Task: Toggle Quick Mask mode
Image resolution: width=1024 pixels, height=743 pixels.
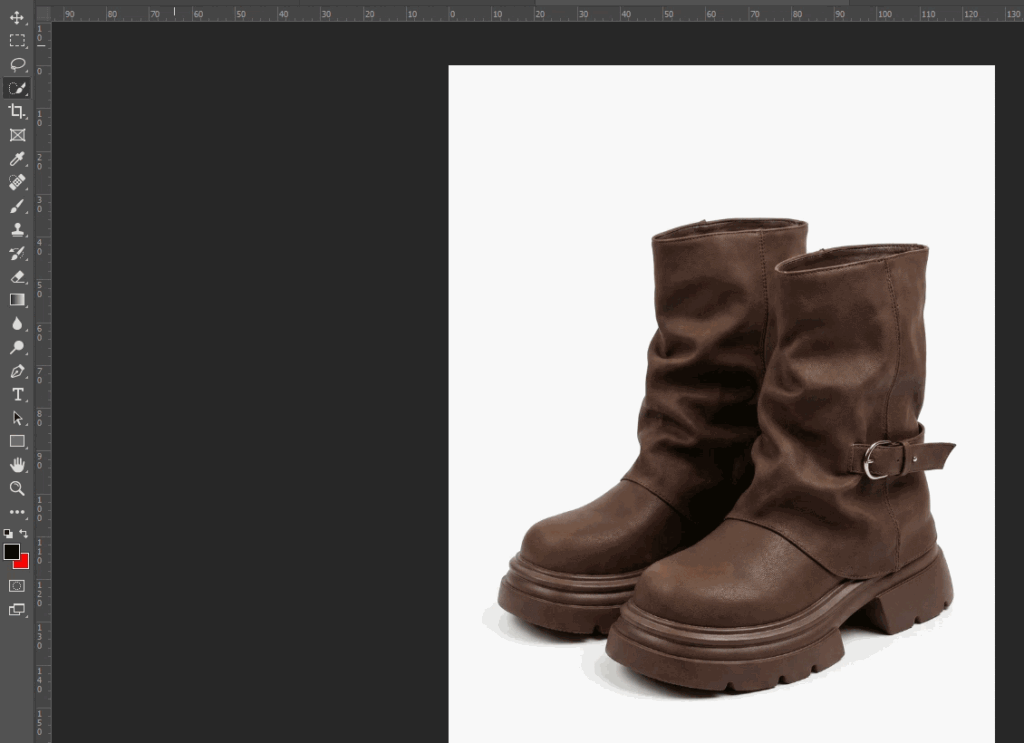Action: pyautogui.click(x=16, y=585)
